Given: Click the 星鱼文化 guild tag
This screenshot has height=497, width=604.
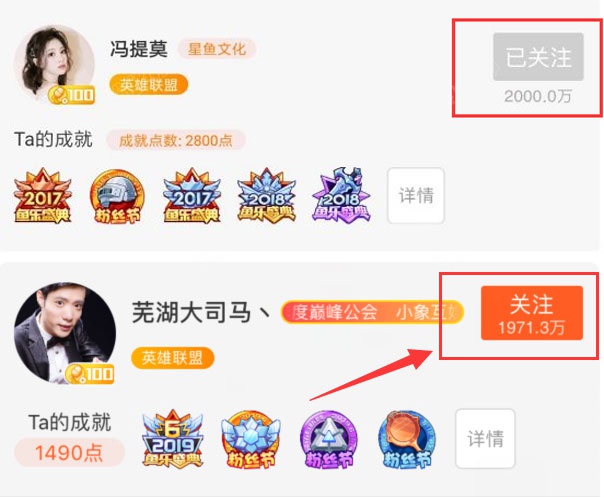Looking at the screenshot, I should pyautogui.click(x=216, y=49).
